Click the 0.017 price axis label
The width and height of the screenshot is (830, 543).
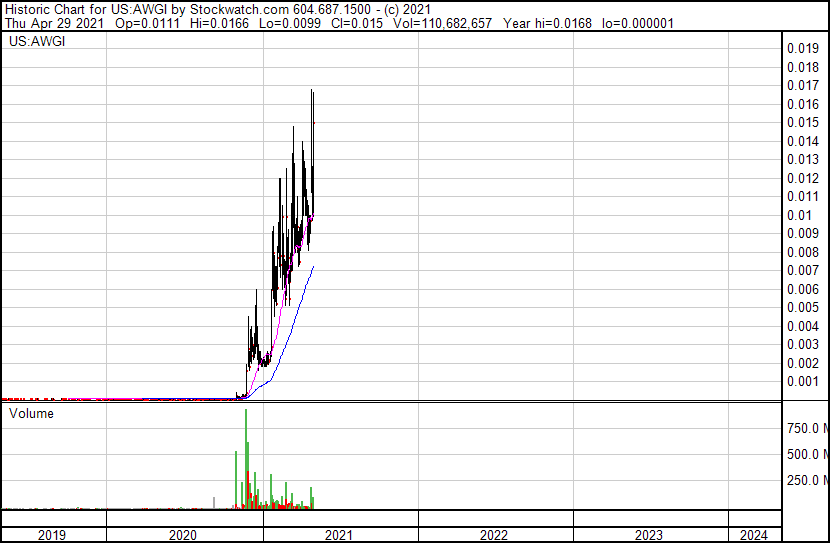point(803,85)
